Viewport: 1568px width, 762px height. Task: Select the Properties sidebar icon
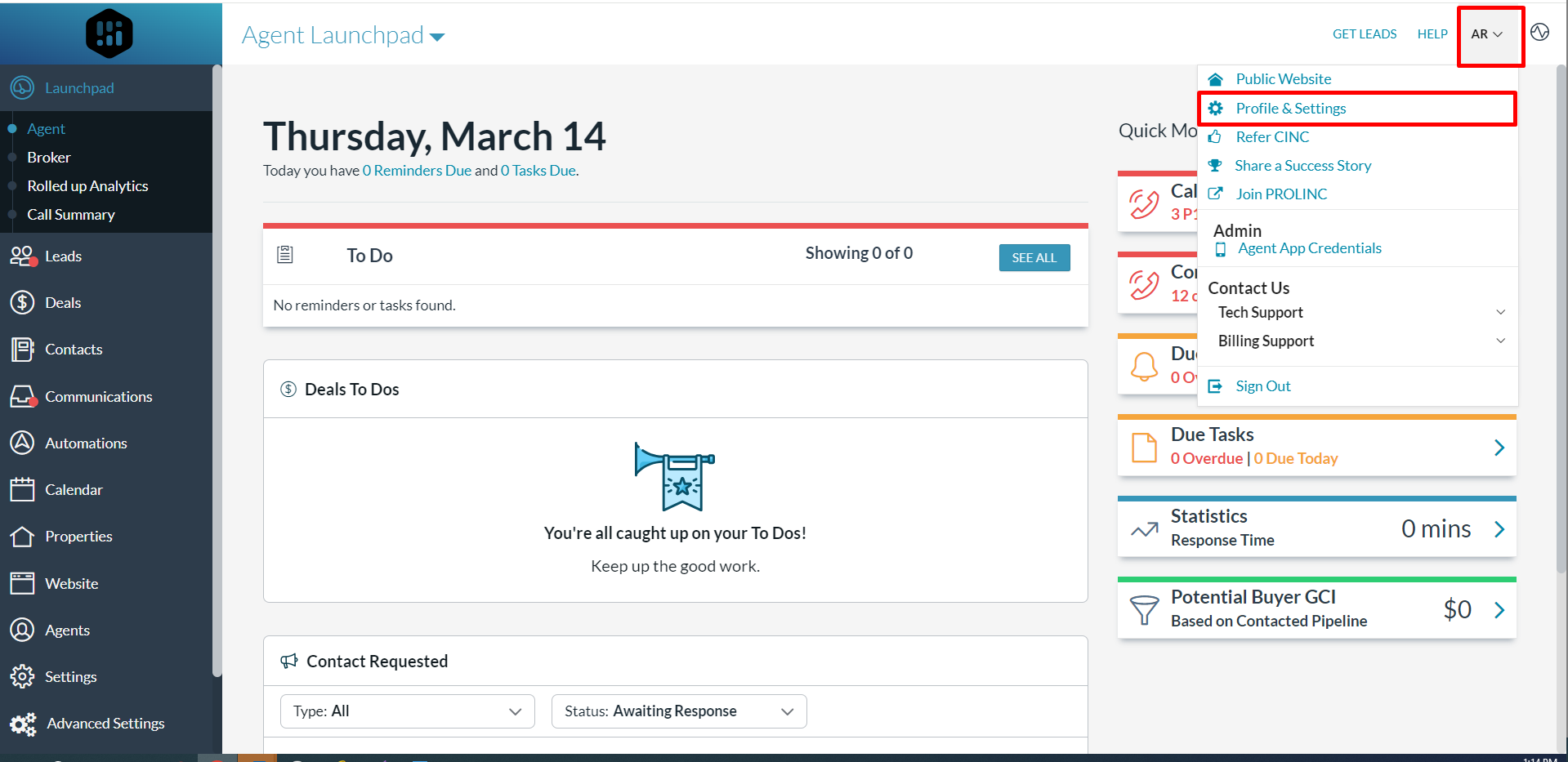22,536
